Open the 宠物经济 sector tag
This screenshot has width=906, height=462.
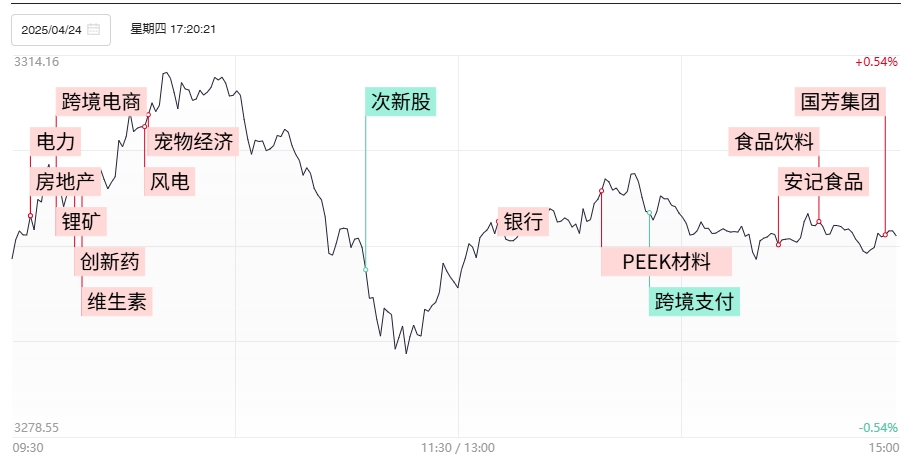tap(193, 141)
